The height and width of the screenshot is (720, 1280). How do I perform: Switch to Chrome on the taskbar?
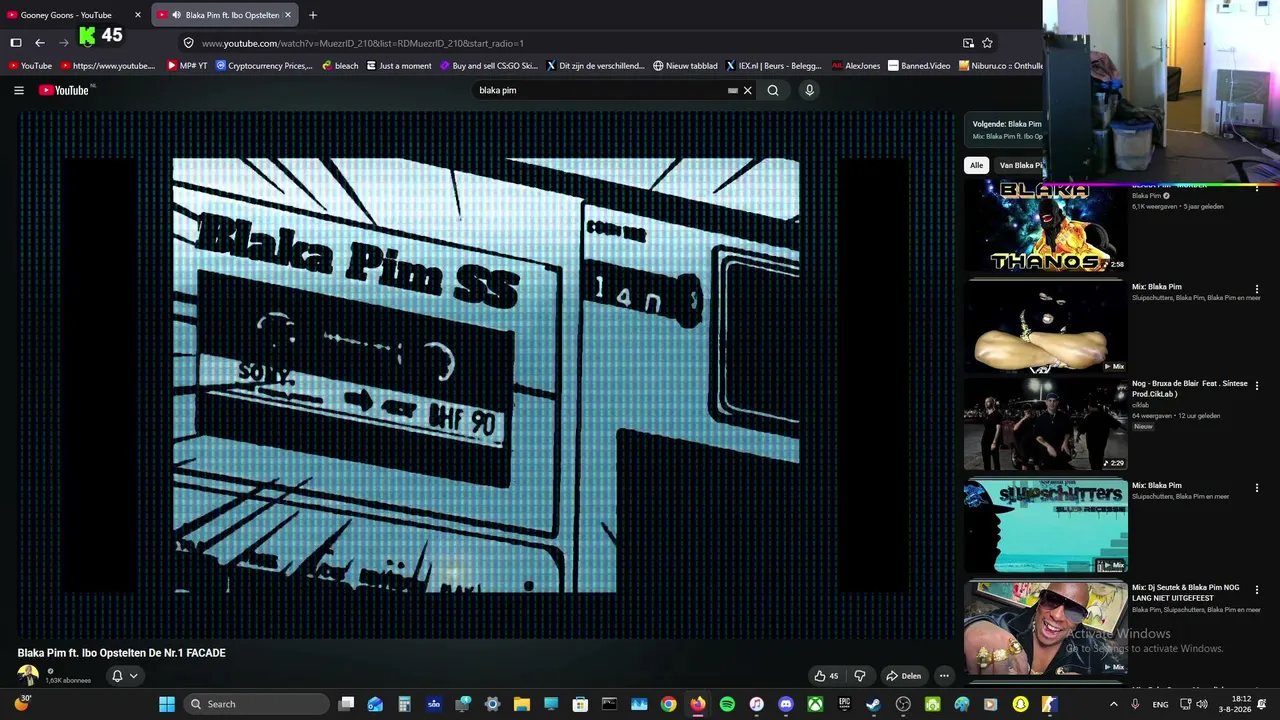coord(668,704)
